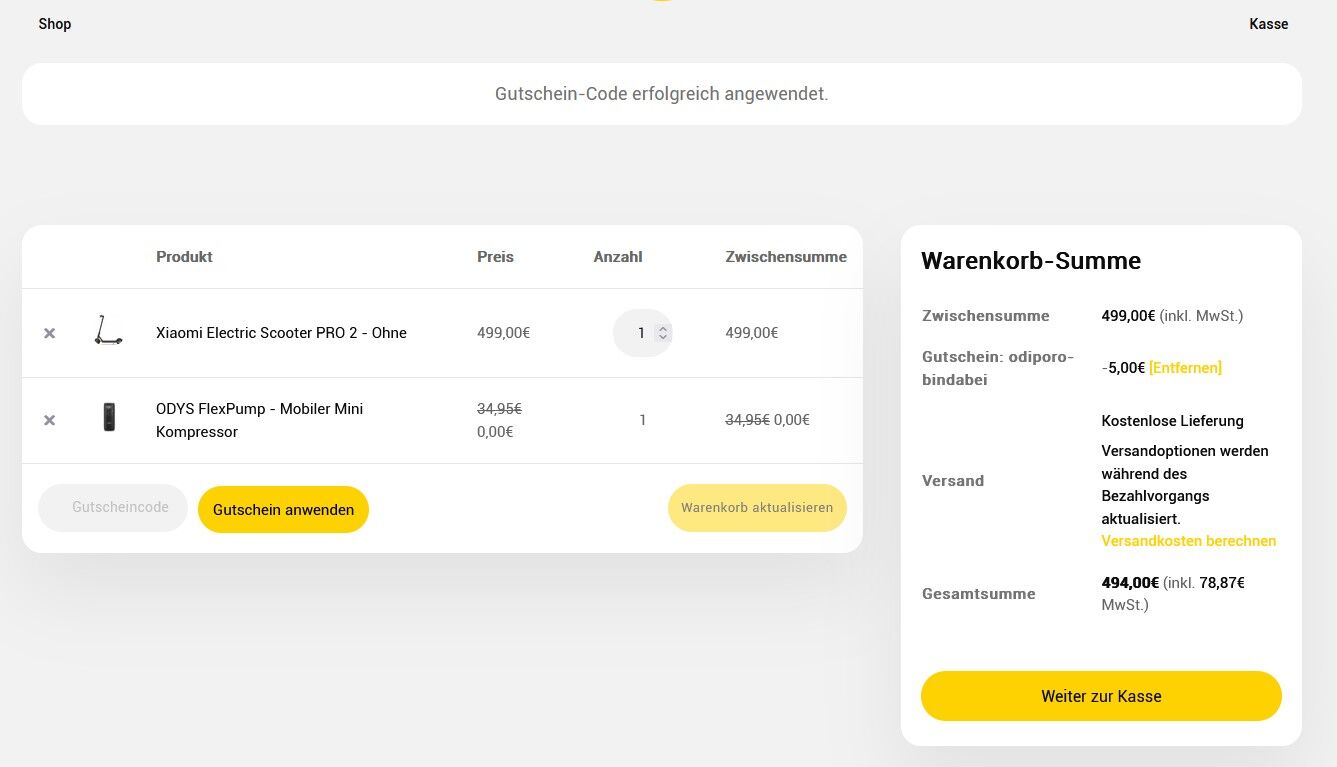Click the Preis column header
The width and height of the screenshot is (1337, 767).
coord(495,257)
